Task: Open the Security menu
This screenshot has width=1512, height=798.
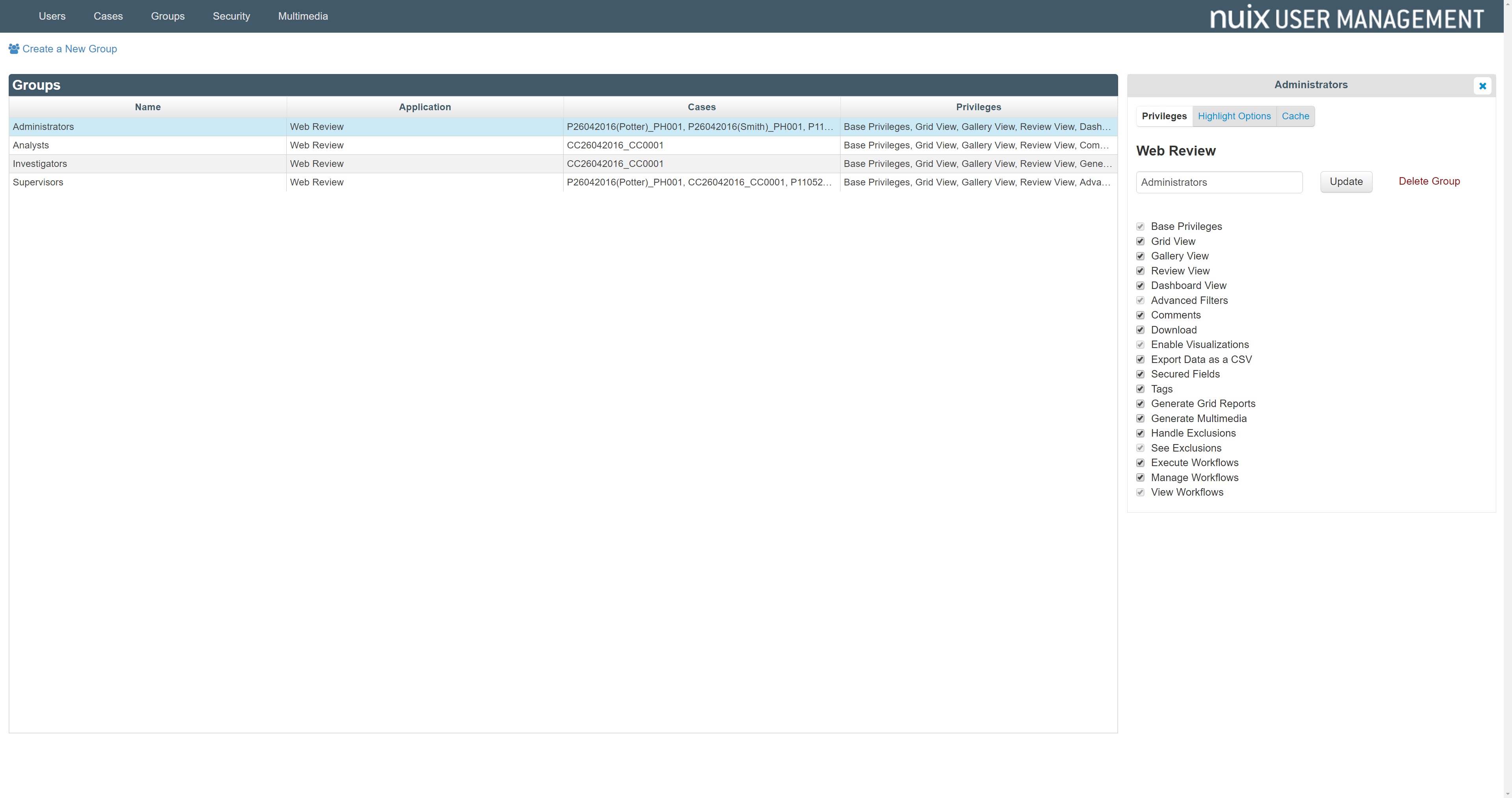Action: click(231, 17)
